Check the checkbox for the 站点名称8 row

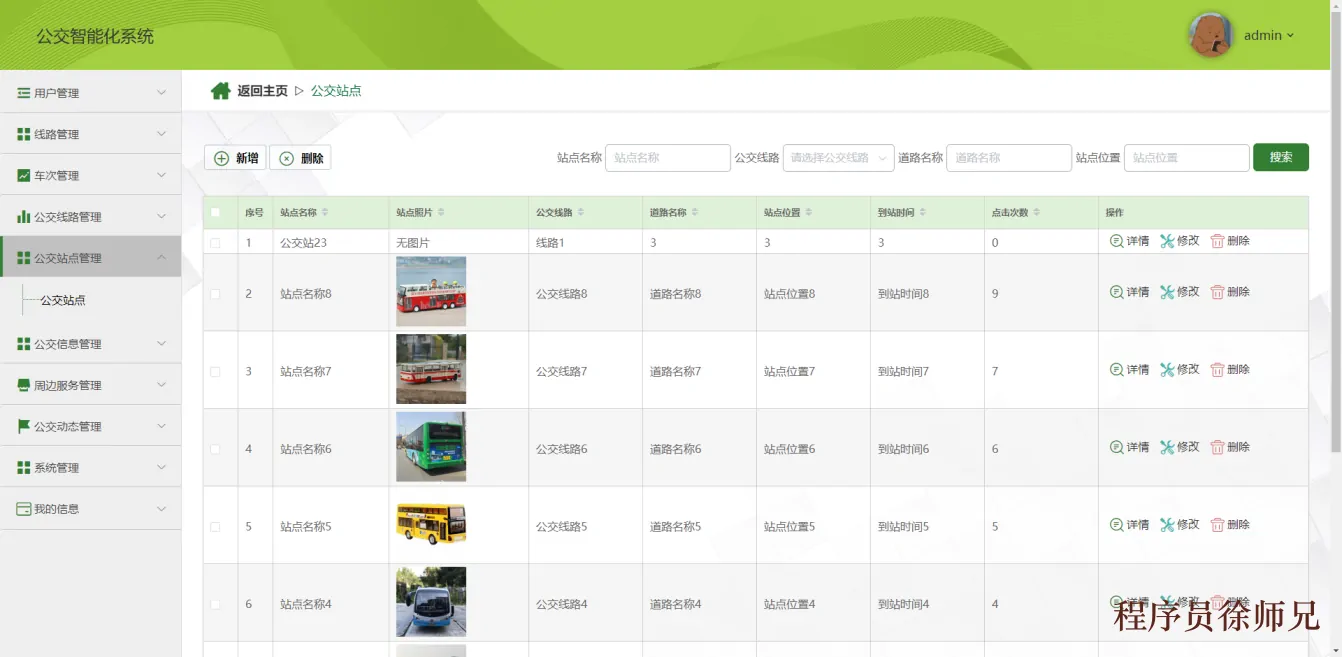tap(215, 294)
